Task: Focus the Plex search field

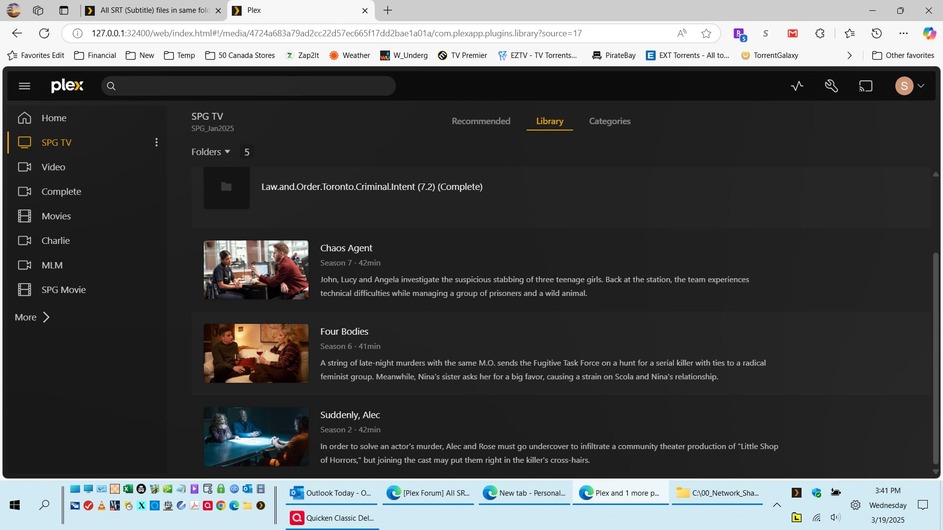Action: [248, 86]
